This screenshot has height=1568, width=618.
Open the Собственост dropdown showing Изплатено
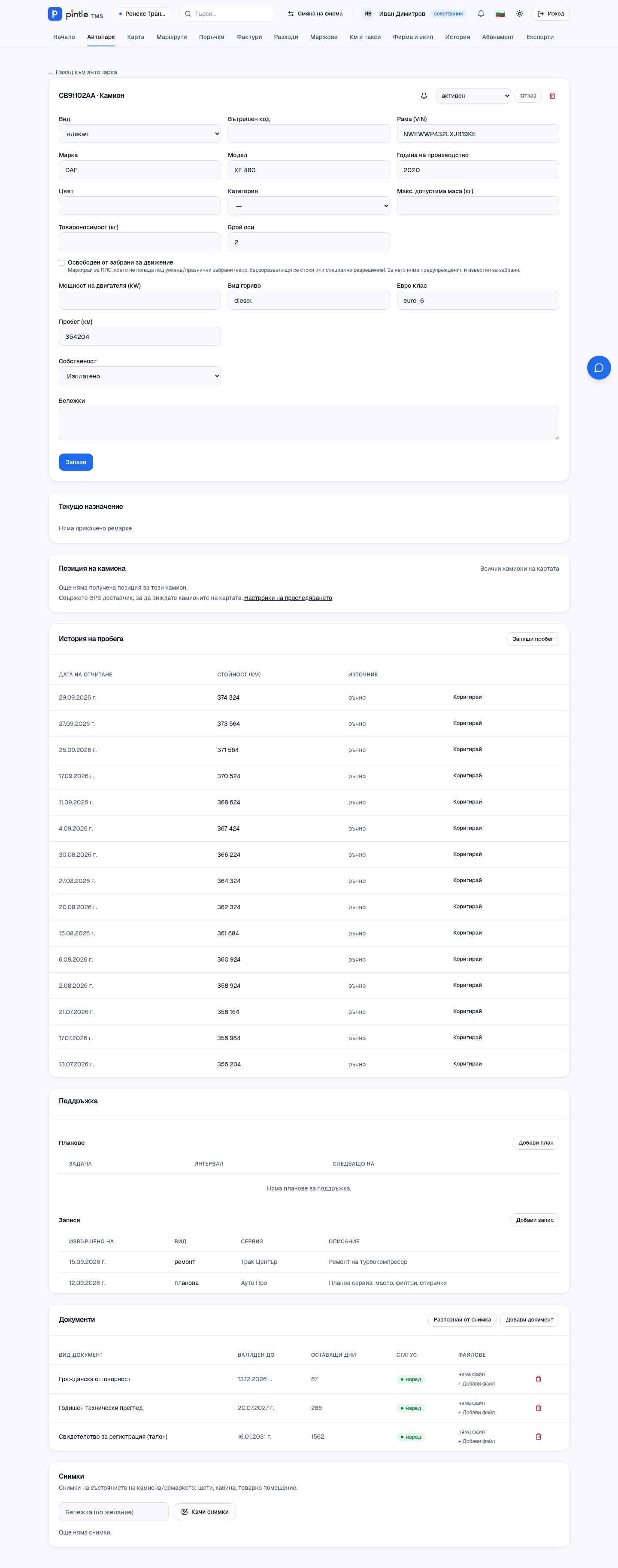point(140,376)
